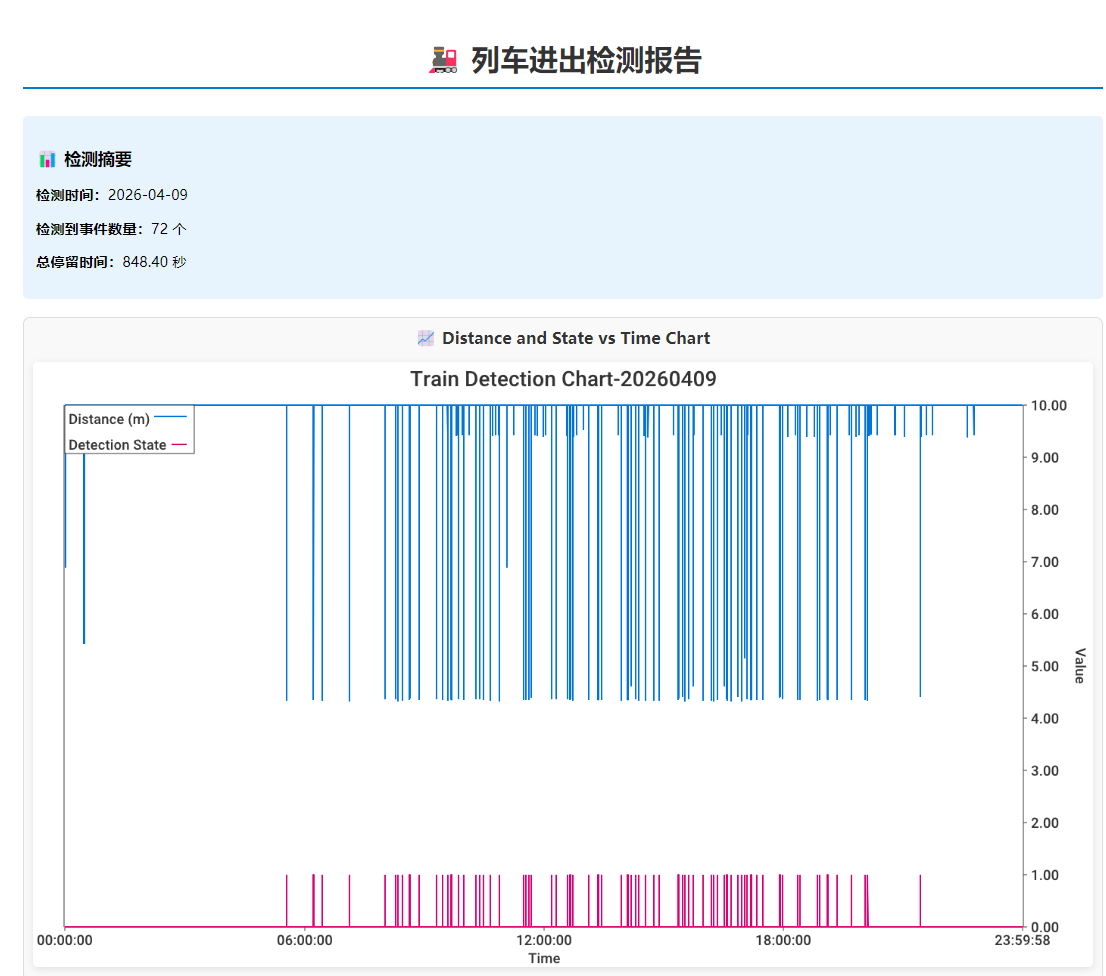This screenshot has height=976, width=1106.
Task: Click the vertical Value axis title
Action: point(1079,666)
